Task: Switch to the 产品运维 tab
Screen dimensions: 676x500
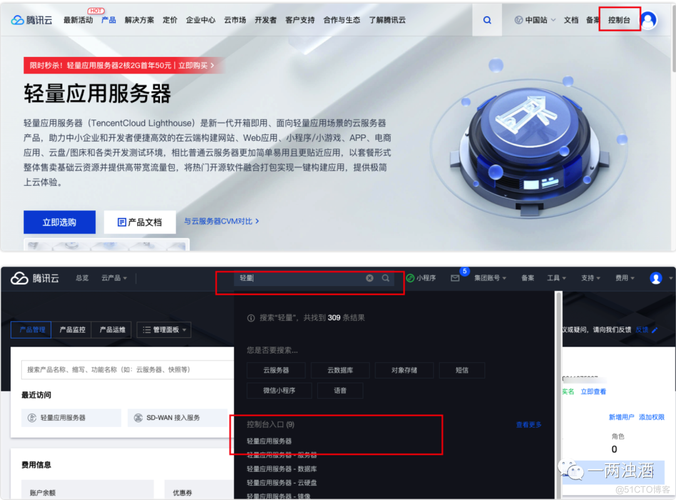Action: click(x=112, y=330)
